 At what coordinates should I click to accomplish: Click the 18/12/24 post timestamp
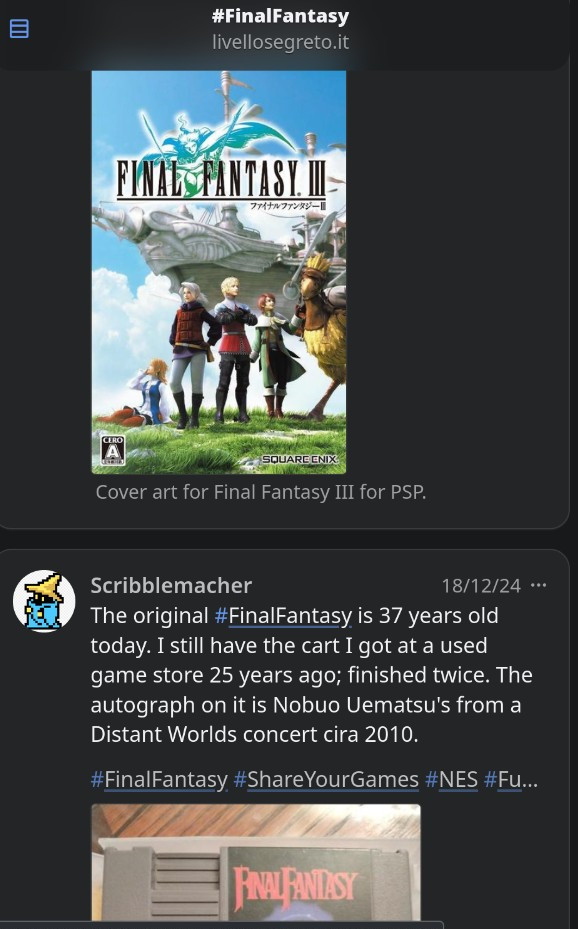tap(481, 586)
